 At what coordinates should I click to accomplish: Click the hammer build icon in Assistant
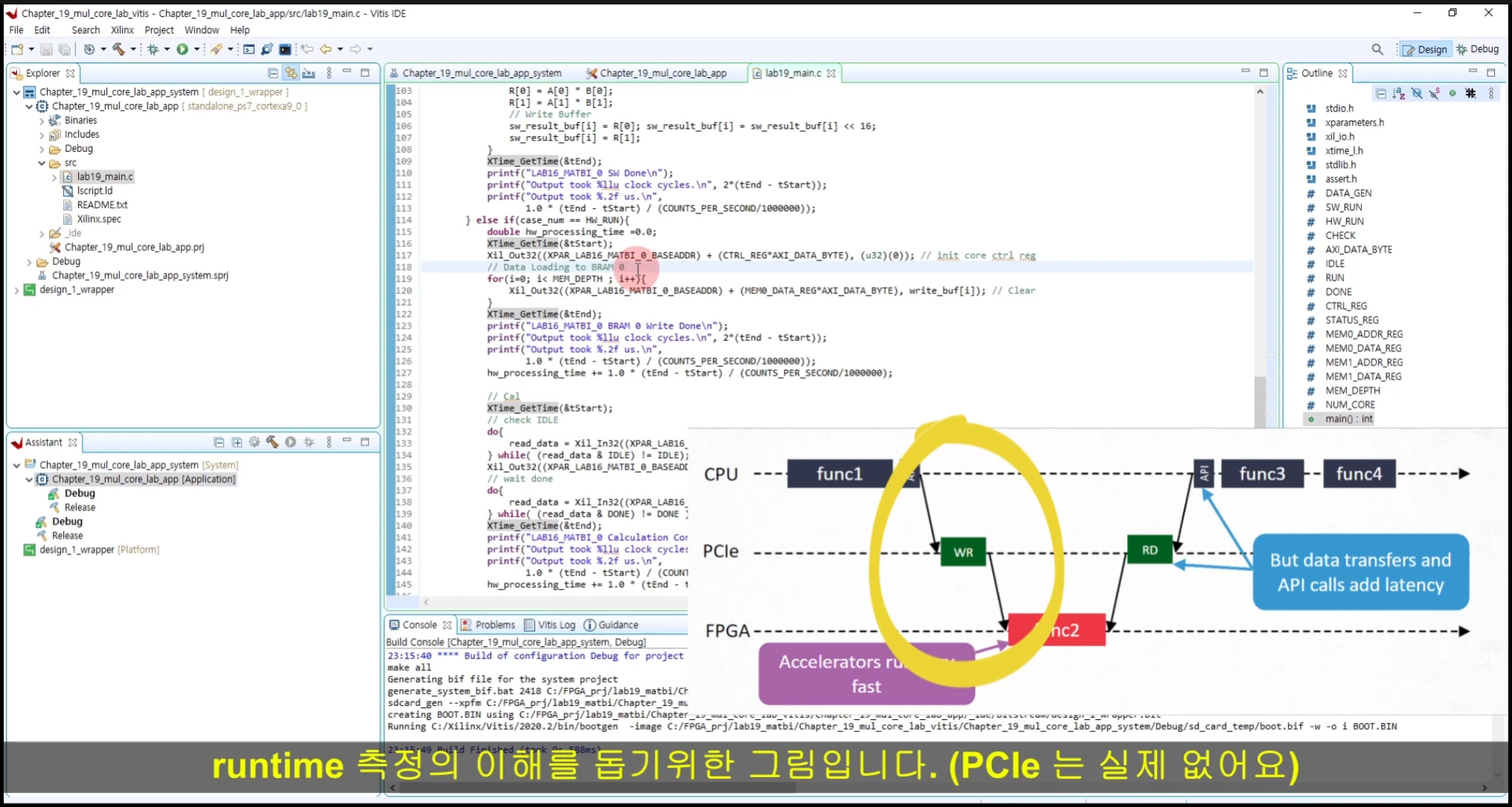tap(272, 442)
